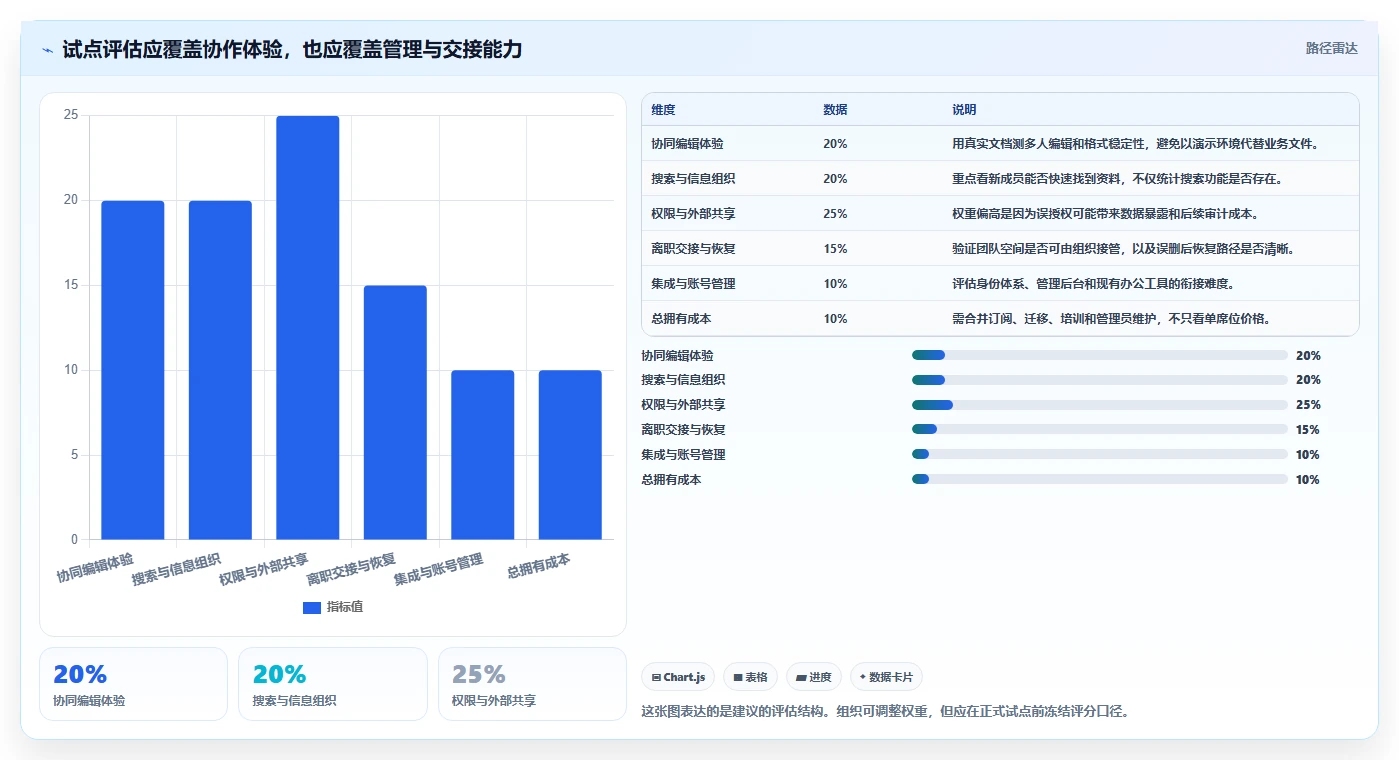Screen dimensions: 1399x760
Task: Select the Chart.js chip
Action: [x=678, y=677]
